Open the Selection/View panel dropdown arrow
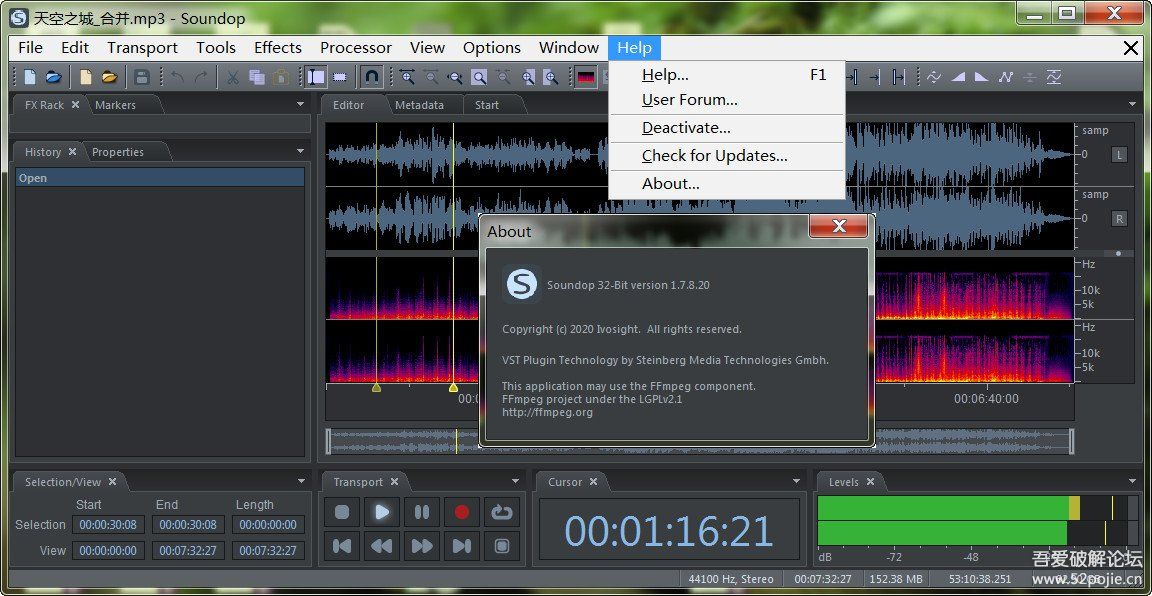1152x596 pixels. [301, 481]
